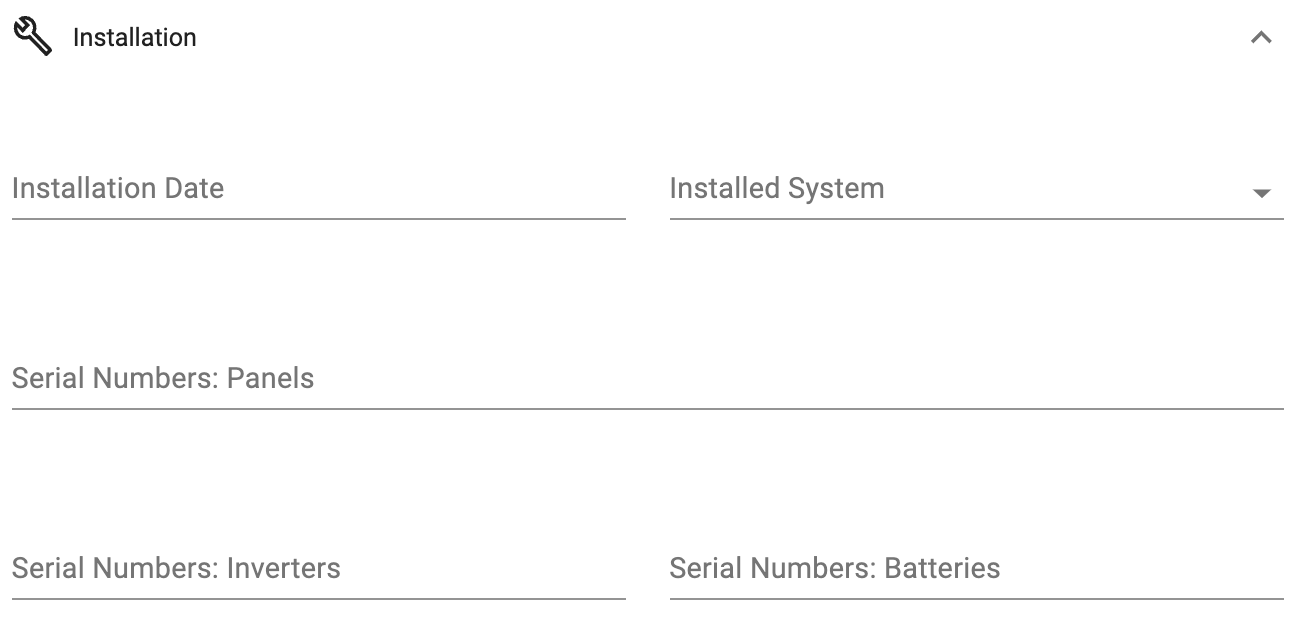Open the Installed System dropdown arrow

[x=1261, y=193]
